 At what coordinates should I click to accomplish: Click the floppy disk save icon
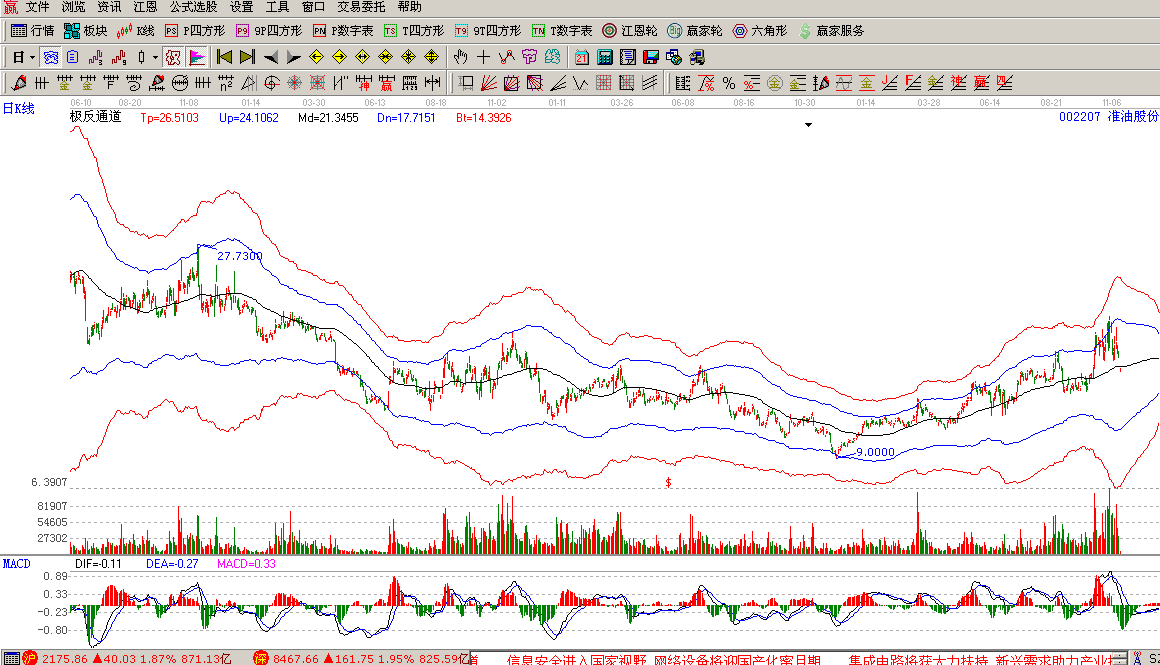(651, 57)
